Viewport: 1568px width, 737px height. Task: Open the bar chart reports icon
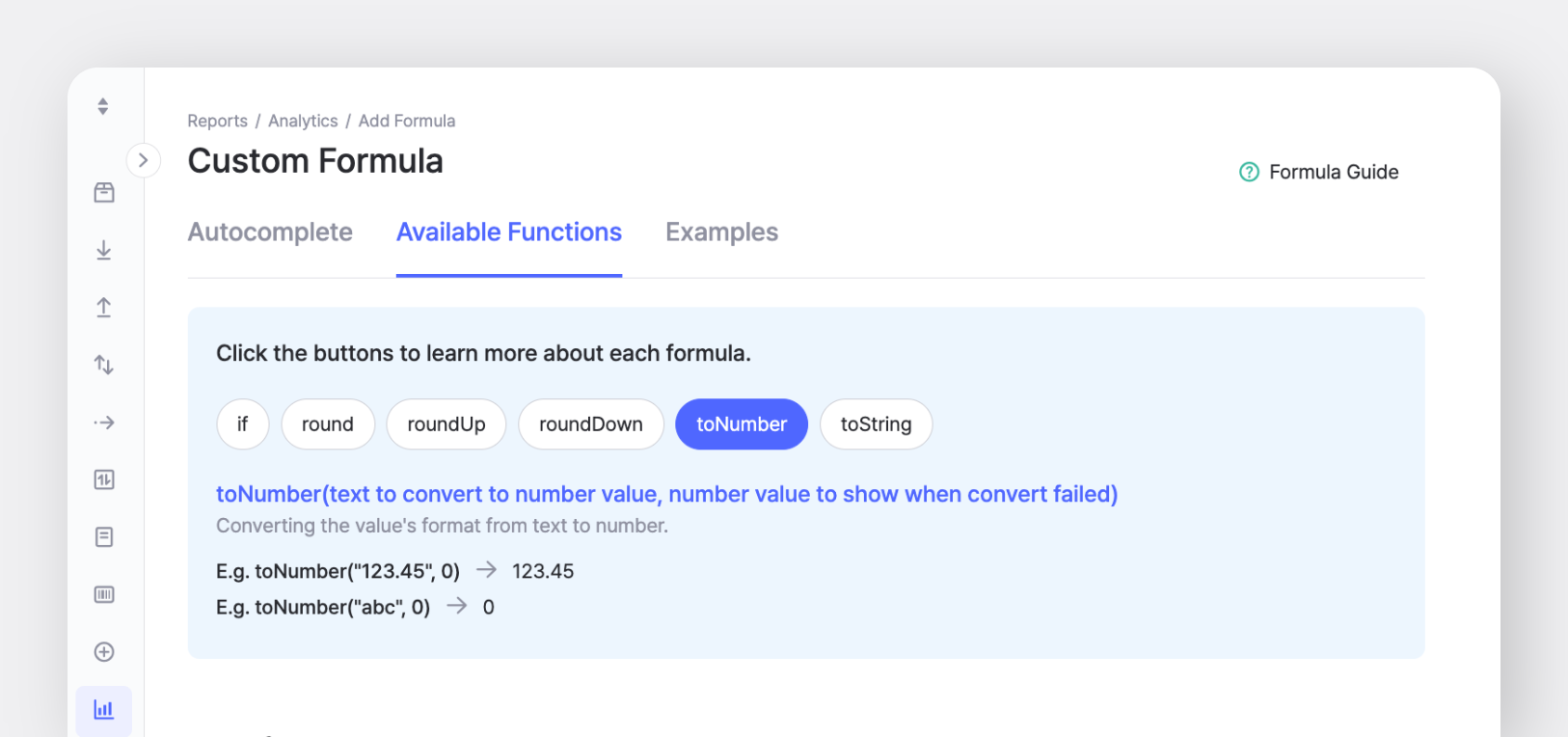click(104, 710)
